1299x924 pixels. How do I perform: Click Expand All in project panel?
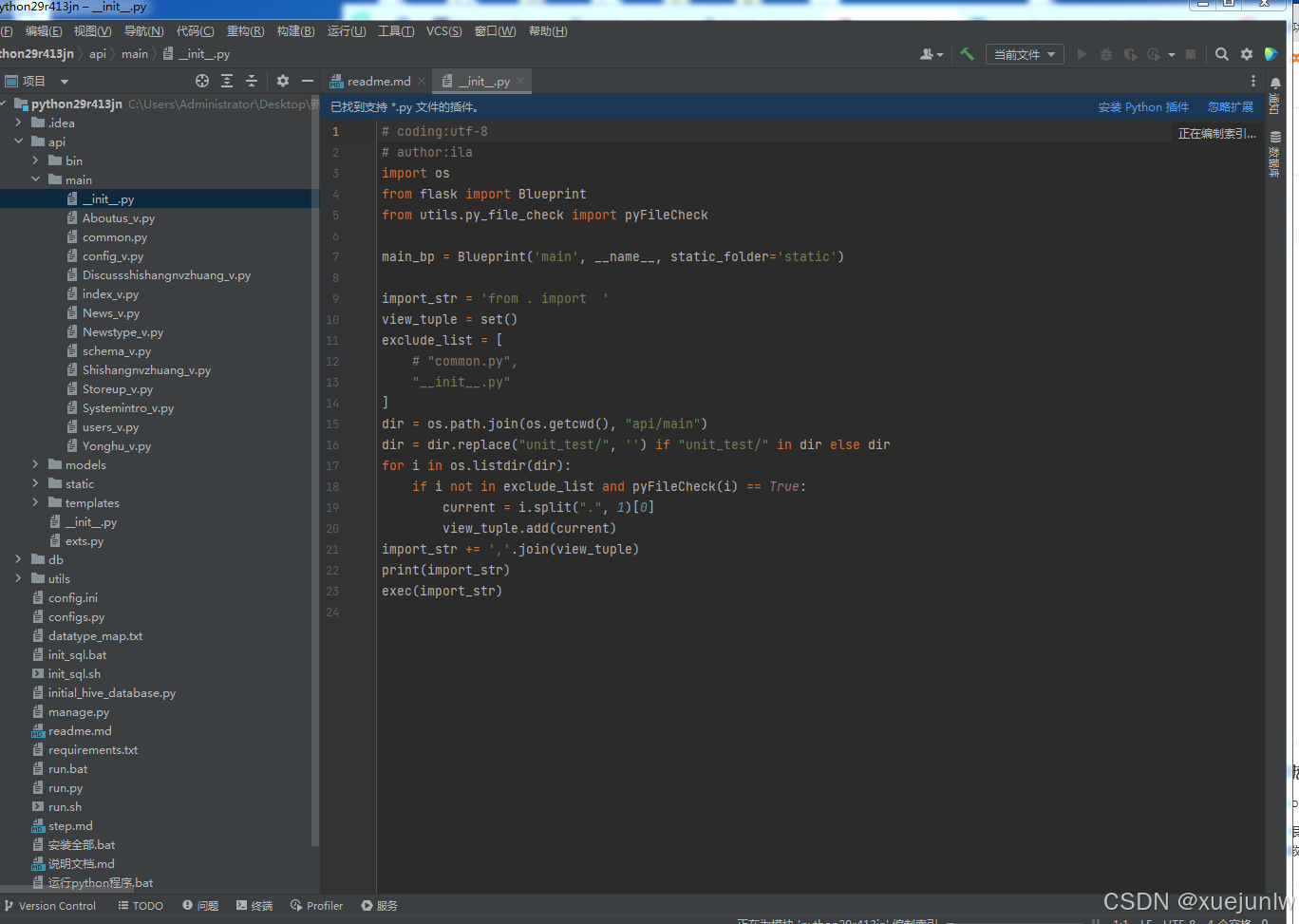click(x=227, y=81)
